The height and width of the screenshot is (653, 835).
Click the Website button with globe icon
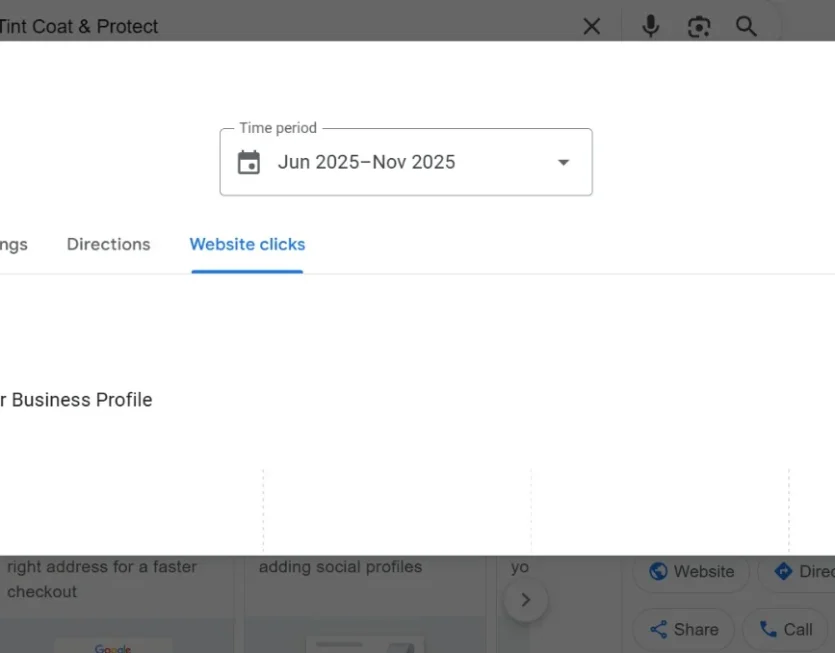point(691,572)
